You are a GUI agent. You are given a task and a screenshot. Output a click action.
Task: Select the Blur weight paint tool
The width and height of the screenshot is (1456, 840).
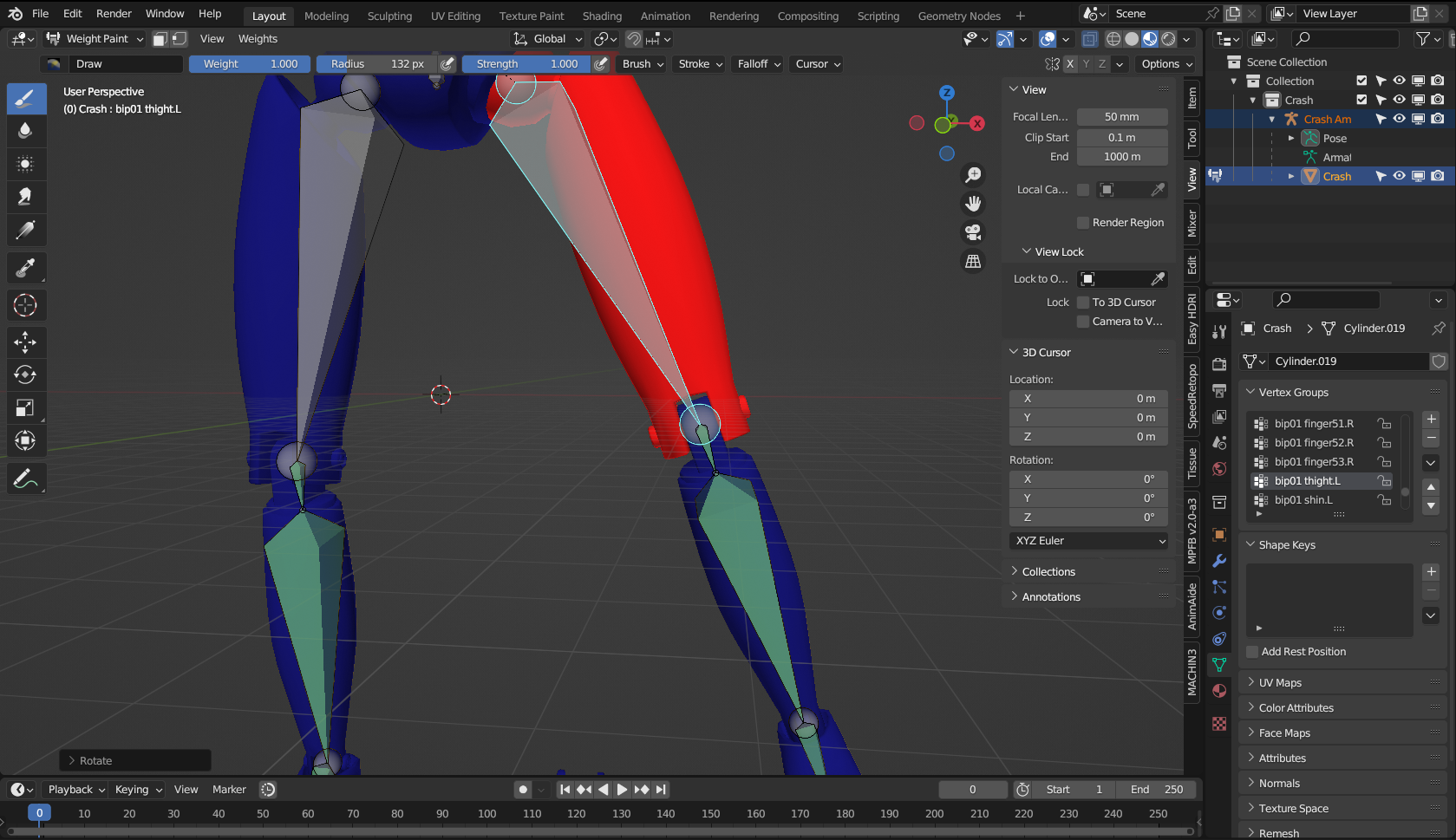pos(25,130)
